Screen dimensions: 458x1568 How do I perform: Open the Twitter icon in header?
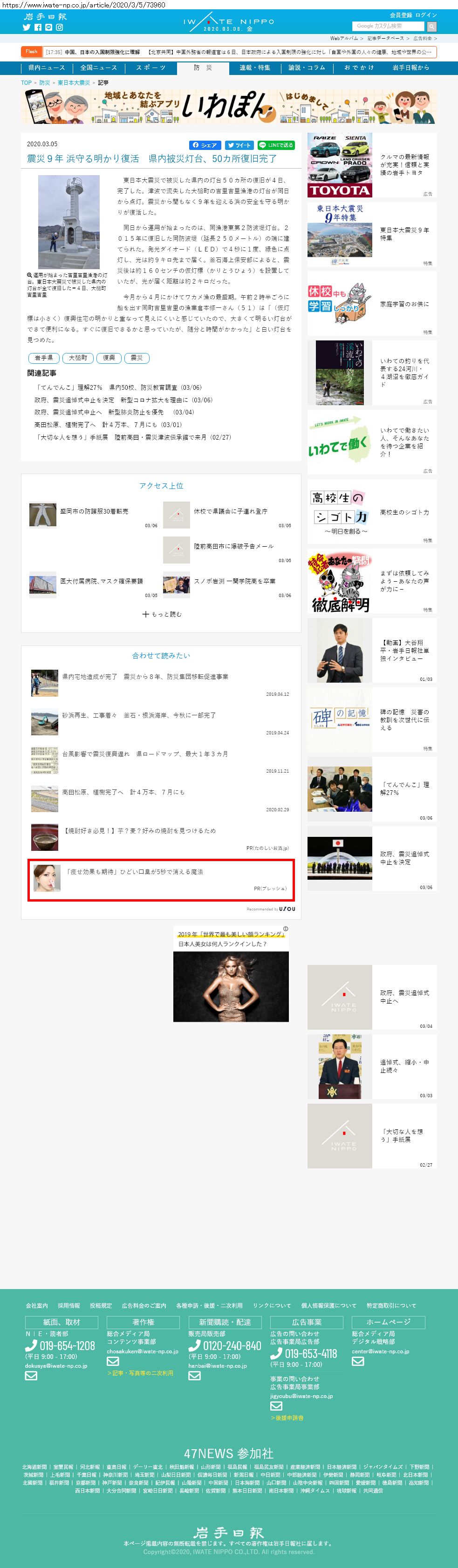(x=26, y=27)
